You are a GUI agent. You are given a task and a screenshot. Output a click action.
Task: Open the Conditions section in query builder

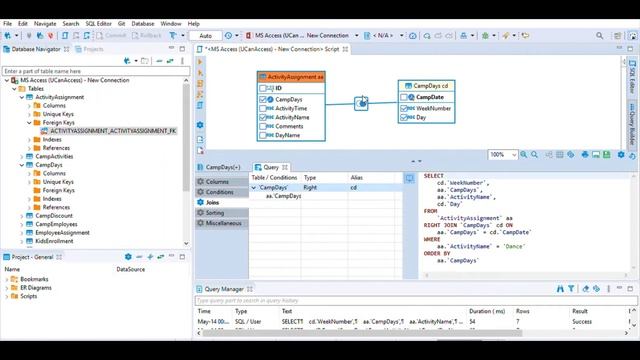tap(222, 192)
